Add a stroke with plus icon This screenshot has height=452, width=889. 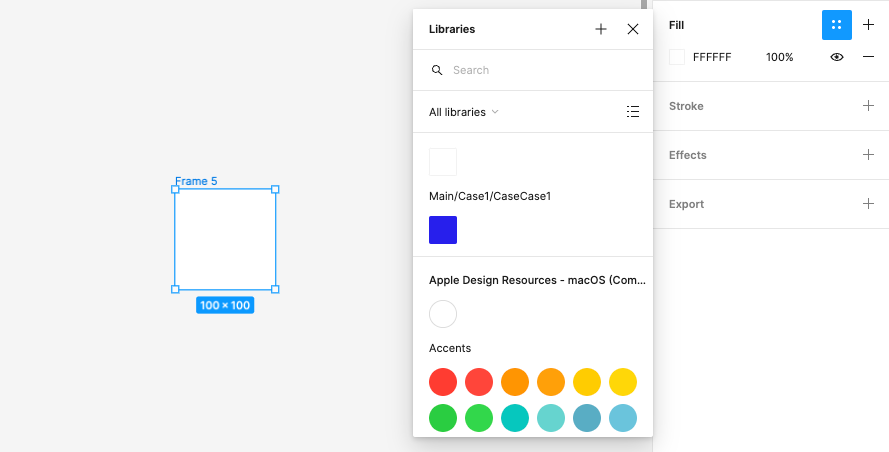click(868, 106)
